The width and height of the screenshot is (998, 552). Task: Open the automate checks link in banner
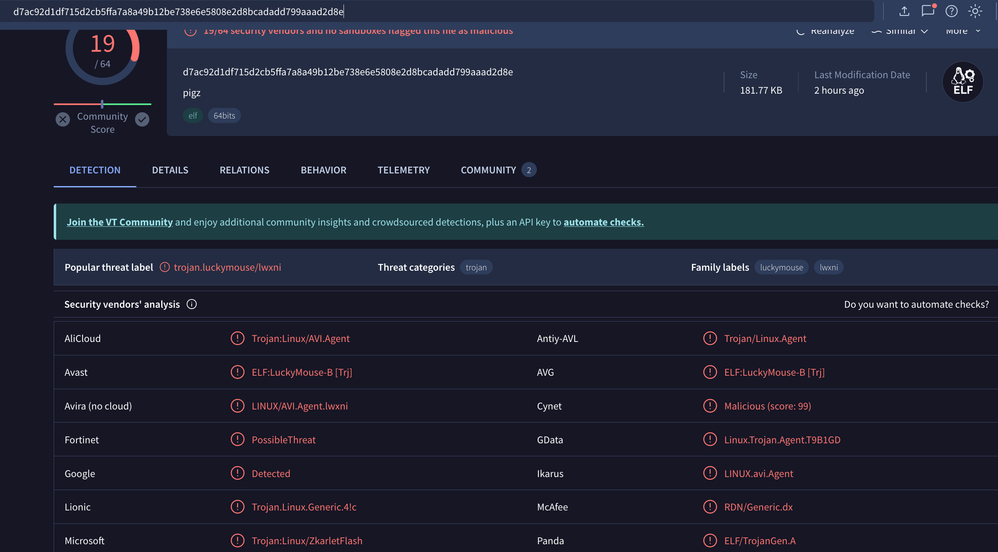603,222
